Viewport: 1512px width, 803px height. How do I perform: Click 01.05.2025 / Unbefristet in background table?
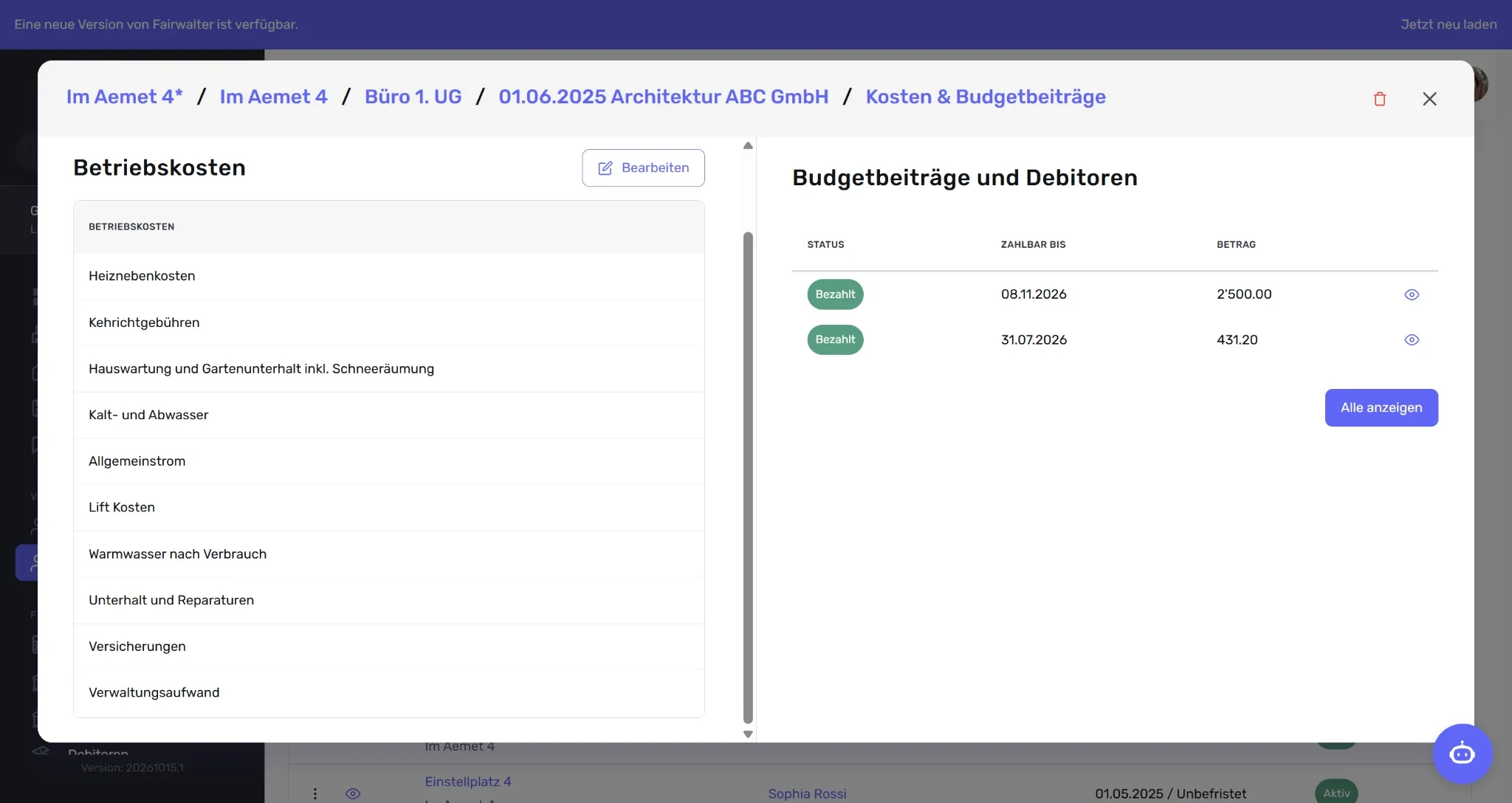tap(1170, 794)
